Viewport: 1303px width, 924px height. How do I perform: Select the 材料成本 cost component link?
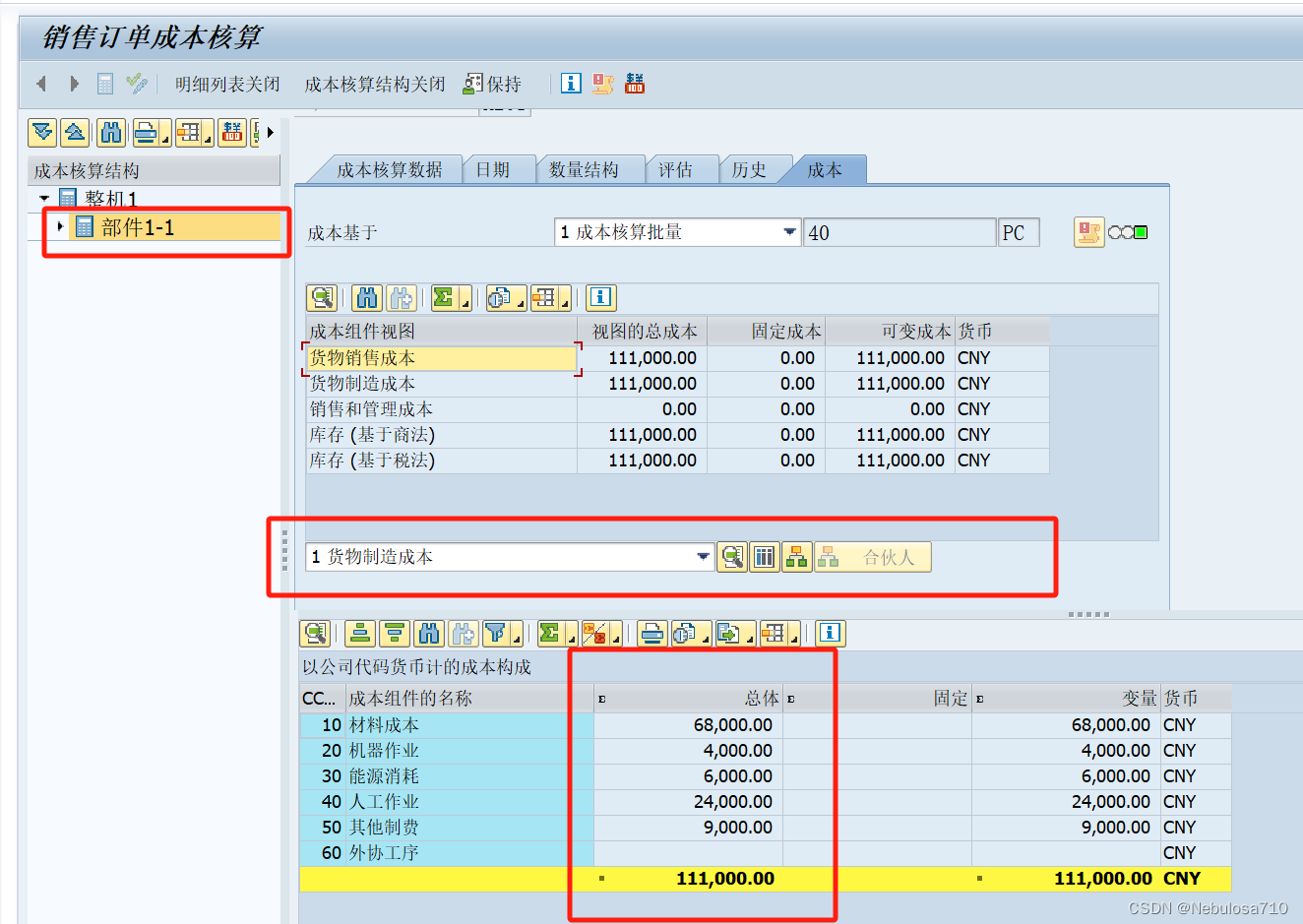click(x=382, y=725)
